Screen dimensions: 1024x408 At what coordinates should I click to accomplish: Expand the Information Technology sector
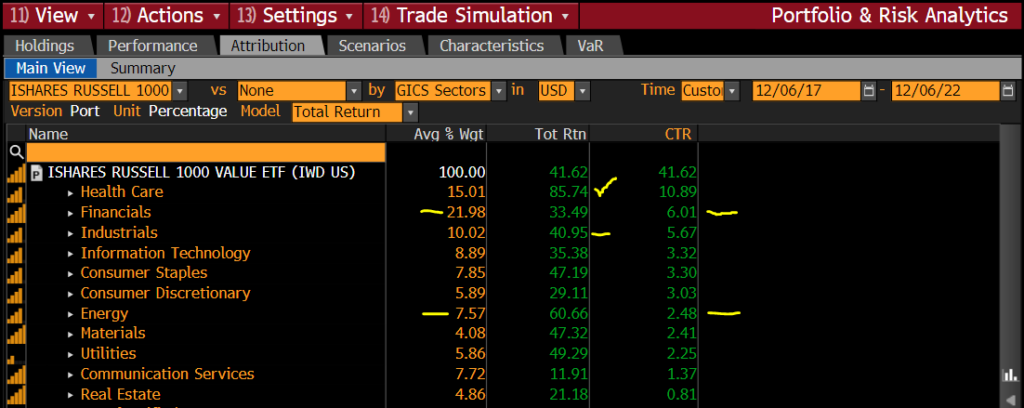pyautogui.click(x=70, y=253)
